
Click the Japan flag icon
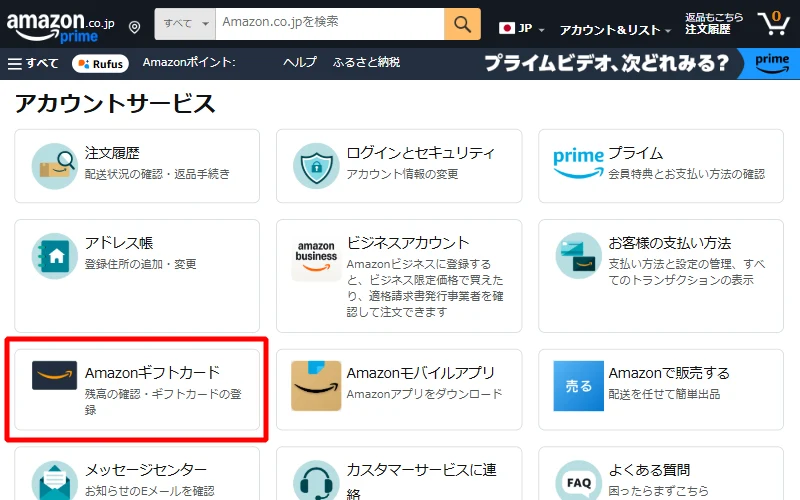pos(507,28)
